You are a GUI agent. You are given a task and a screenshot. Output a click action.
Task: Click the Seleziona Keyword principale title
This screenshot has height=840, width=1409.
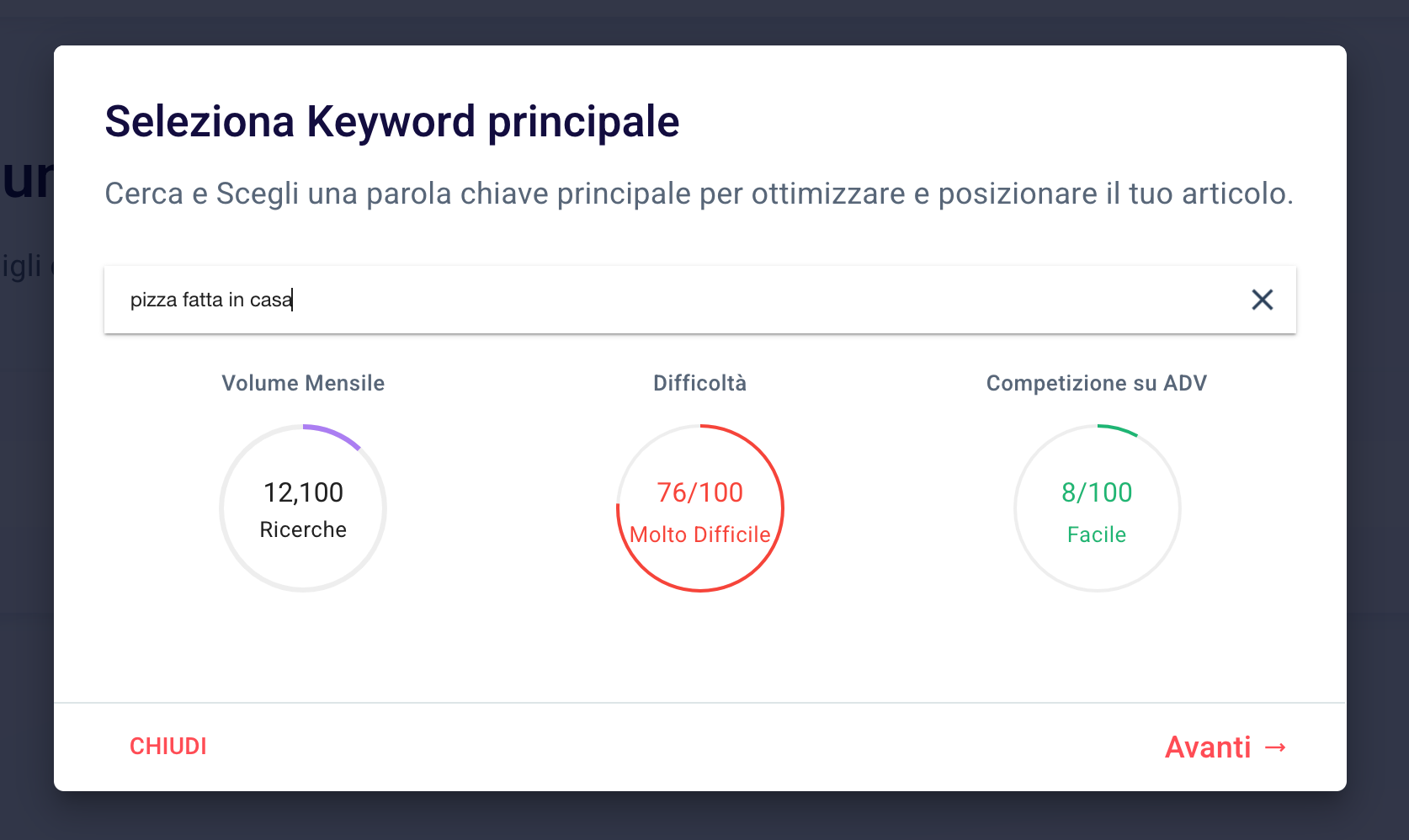pos(392,121)
